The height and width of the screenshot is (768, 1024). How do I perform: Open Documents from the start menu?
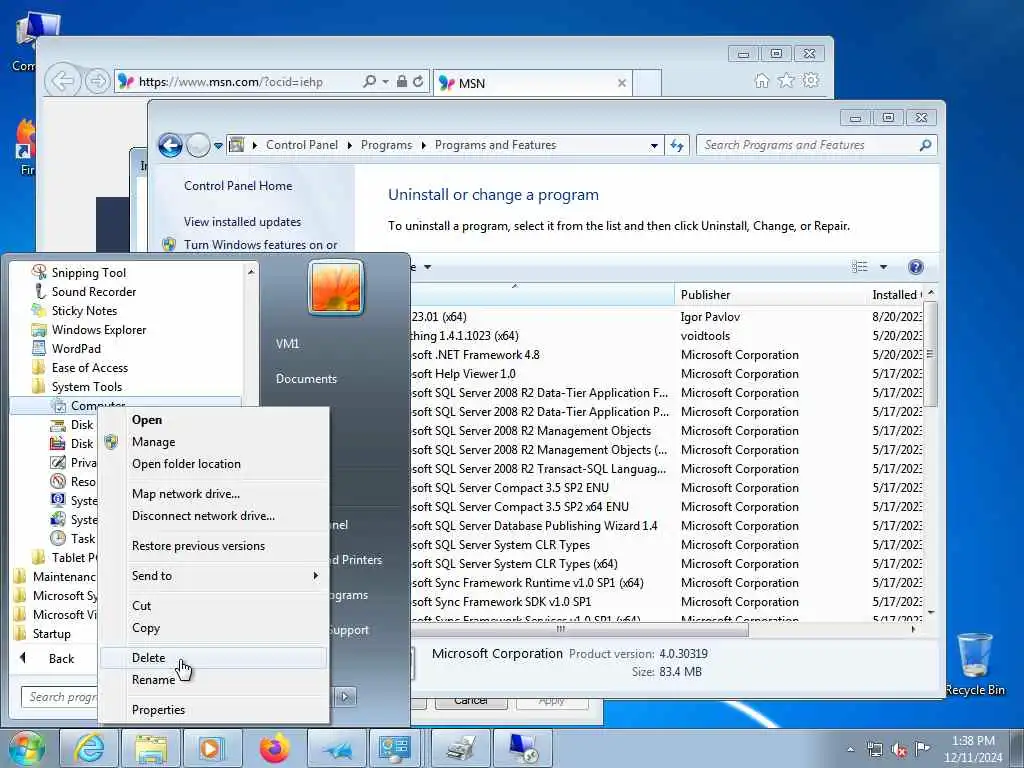(306, 379)
